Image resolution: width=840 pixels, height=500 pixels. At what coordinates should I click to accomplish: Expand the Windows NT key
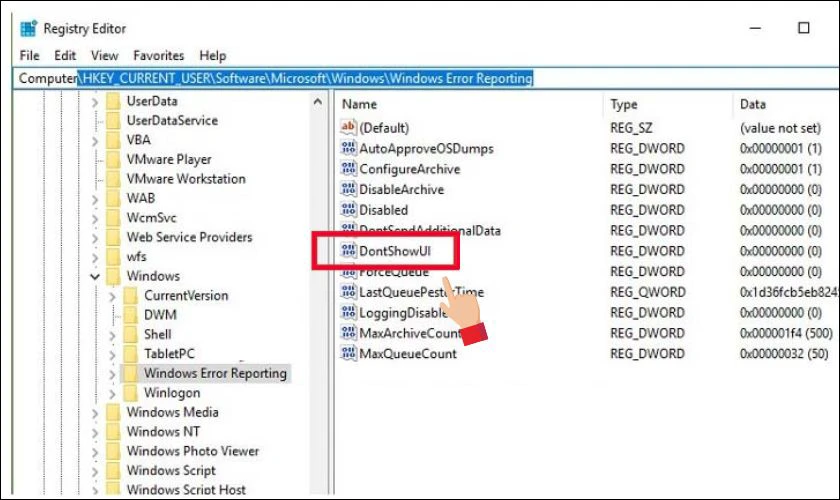point(95,432)
